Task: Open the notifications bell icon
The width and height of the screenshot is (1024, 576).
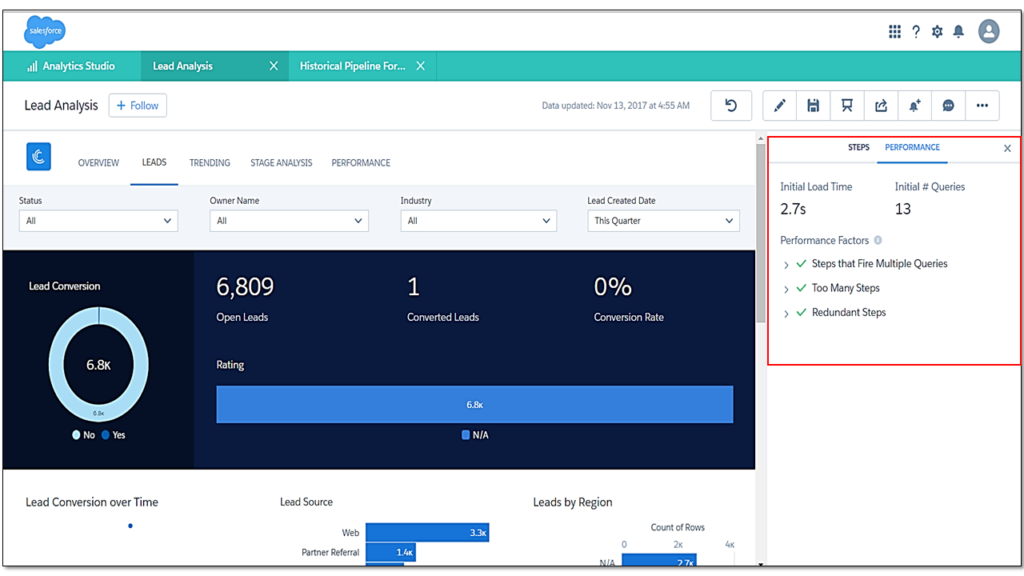Action: 959,31
